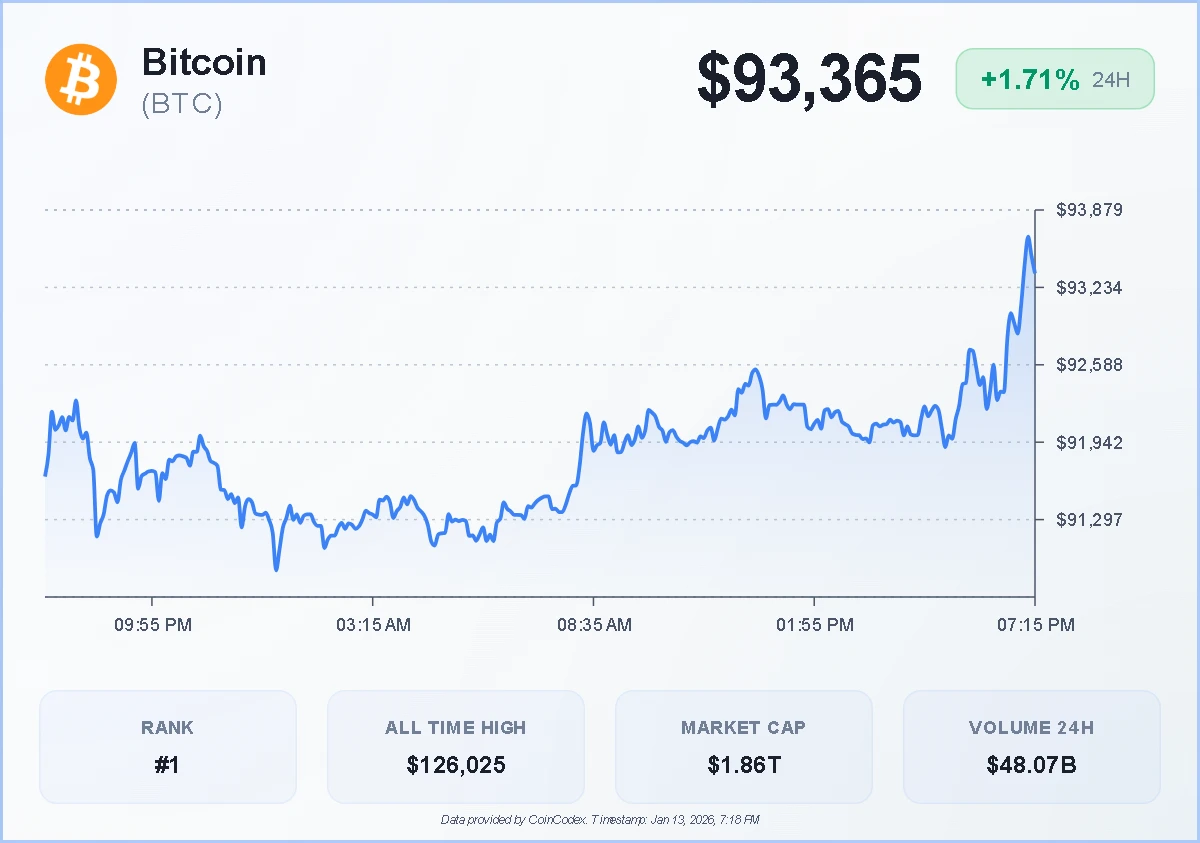
Task: Click the 07:15 PM time axis label
Action: point(1035,625)
